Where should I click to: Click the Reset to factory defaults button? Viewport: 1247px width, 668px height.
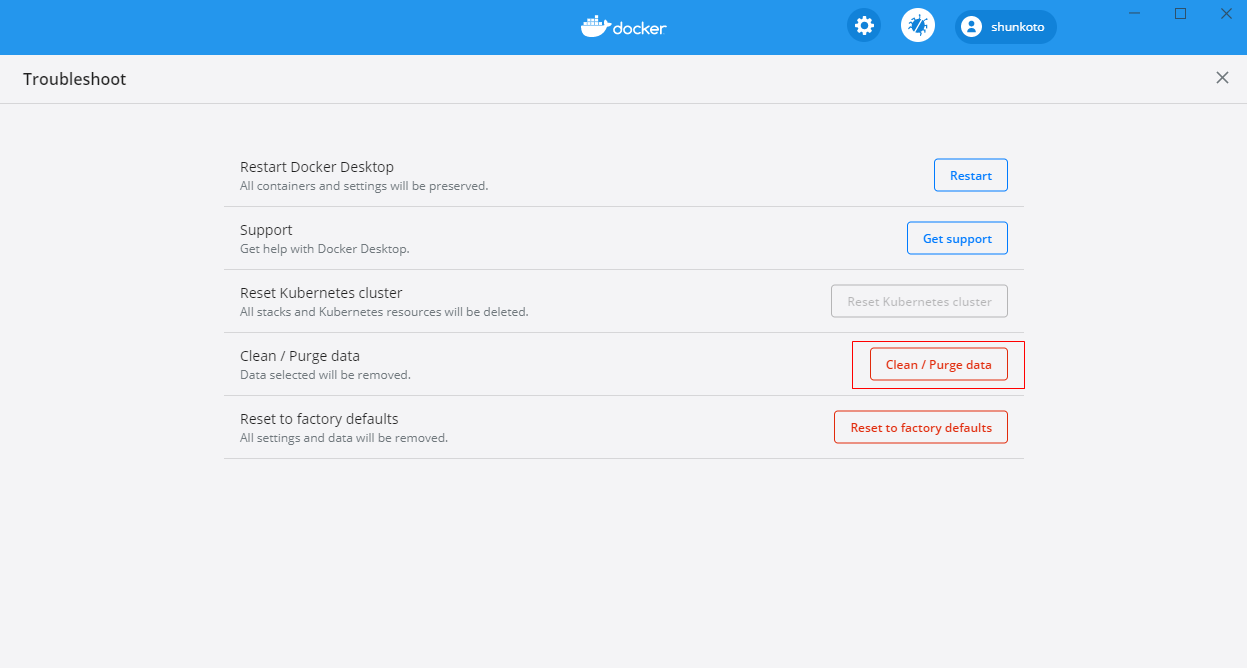(x=921, y=428)
